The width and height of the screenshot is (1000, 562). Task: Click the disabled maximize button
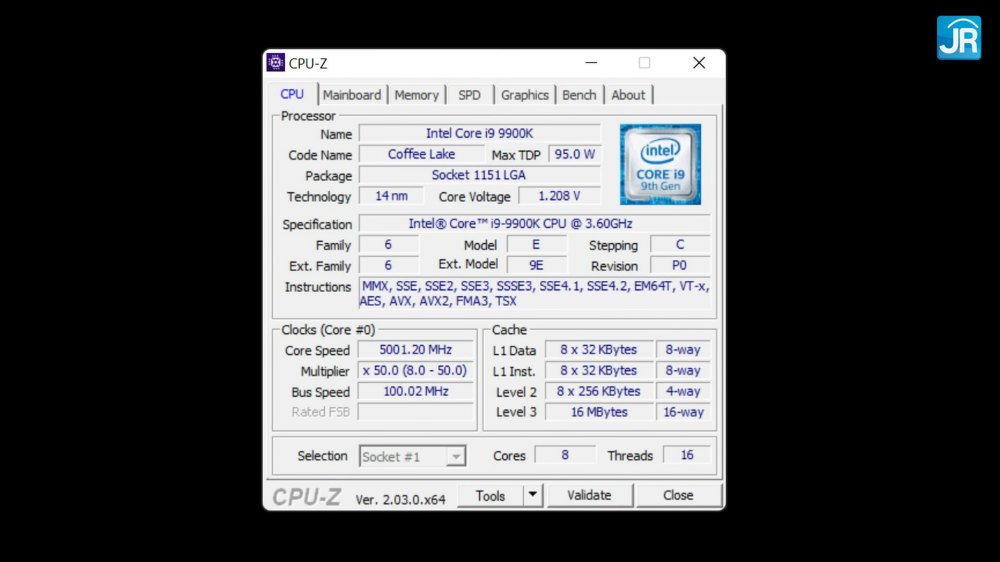(644, 63)
